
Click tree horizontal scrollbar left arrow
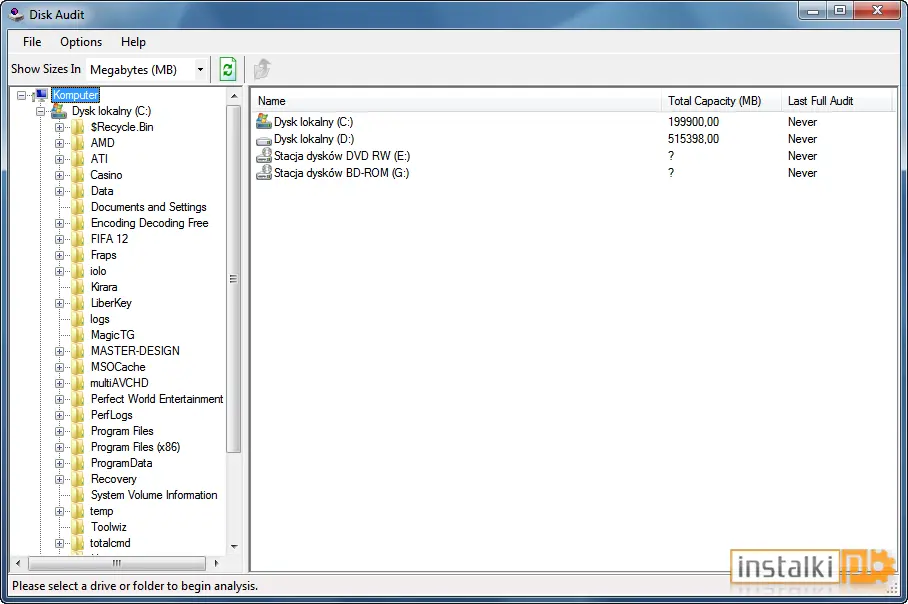[x=18, y=563]
